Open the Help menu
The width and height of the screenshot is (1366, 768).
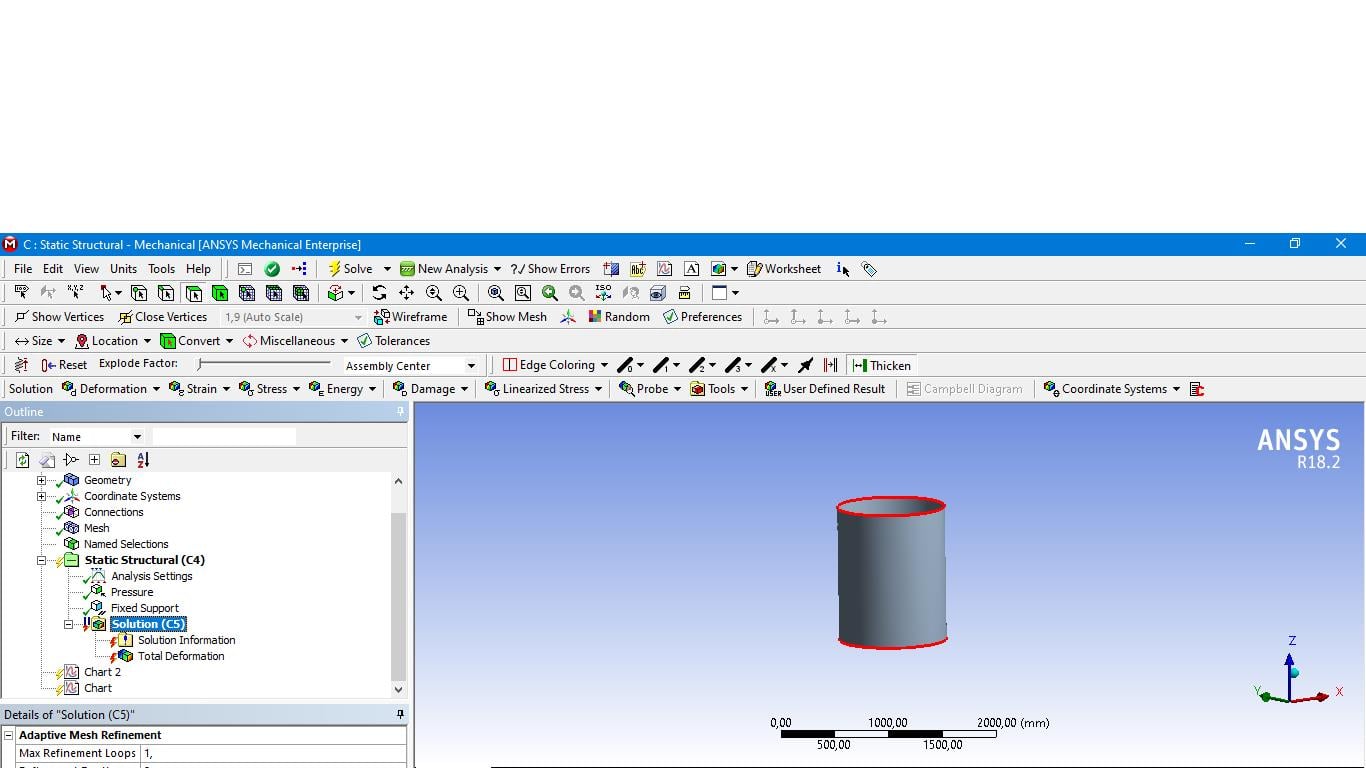coord(198,269)
